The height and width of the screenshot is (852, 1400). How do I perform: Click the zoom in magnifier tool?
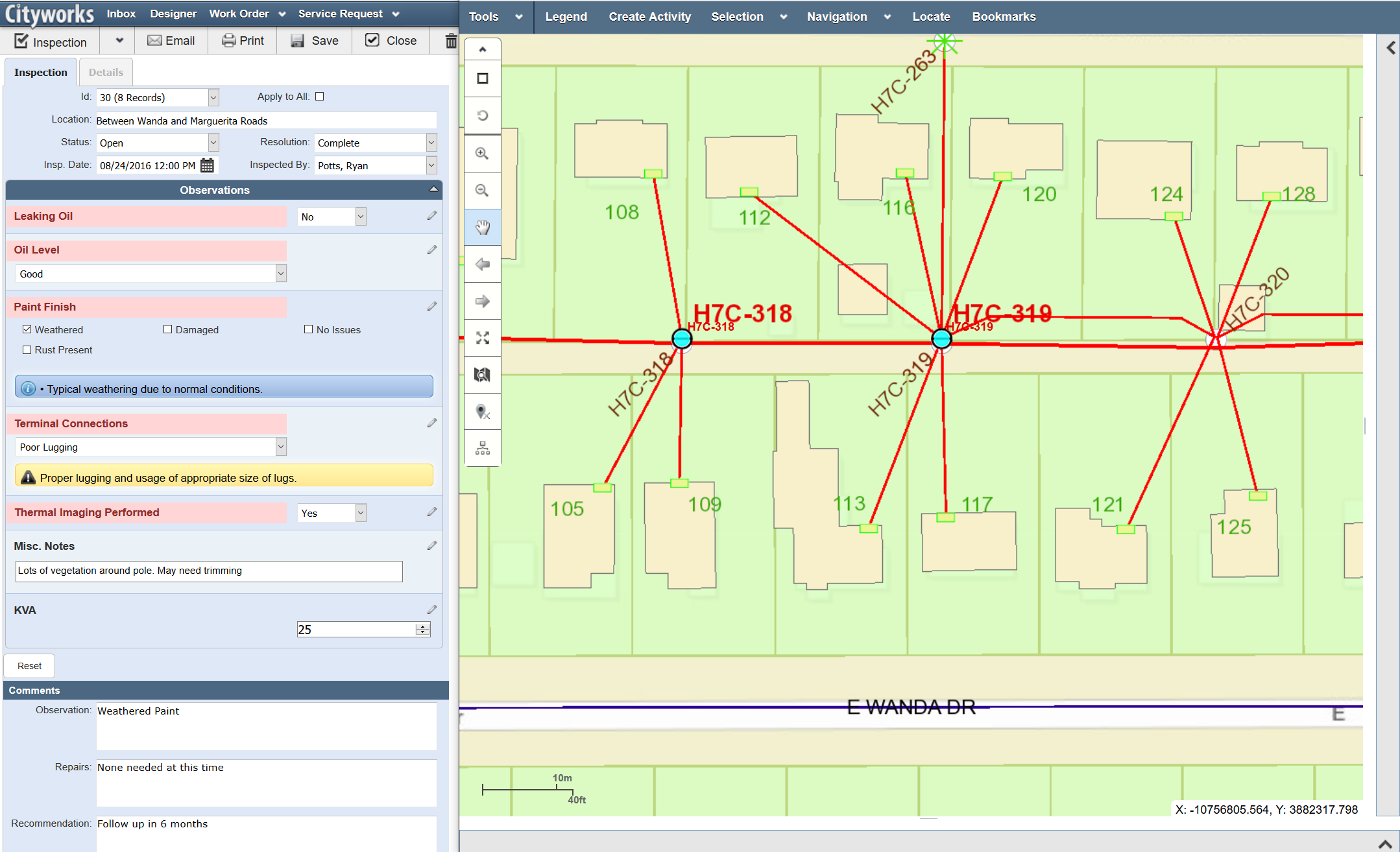(x=482, y=154)
